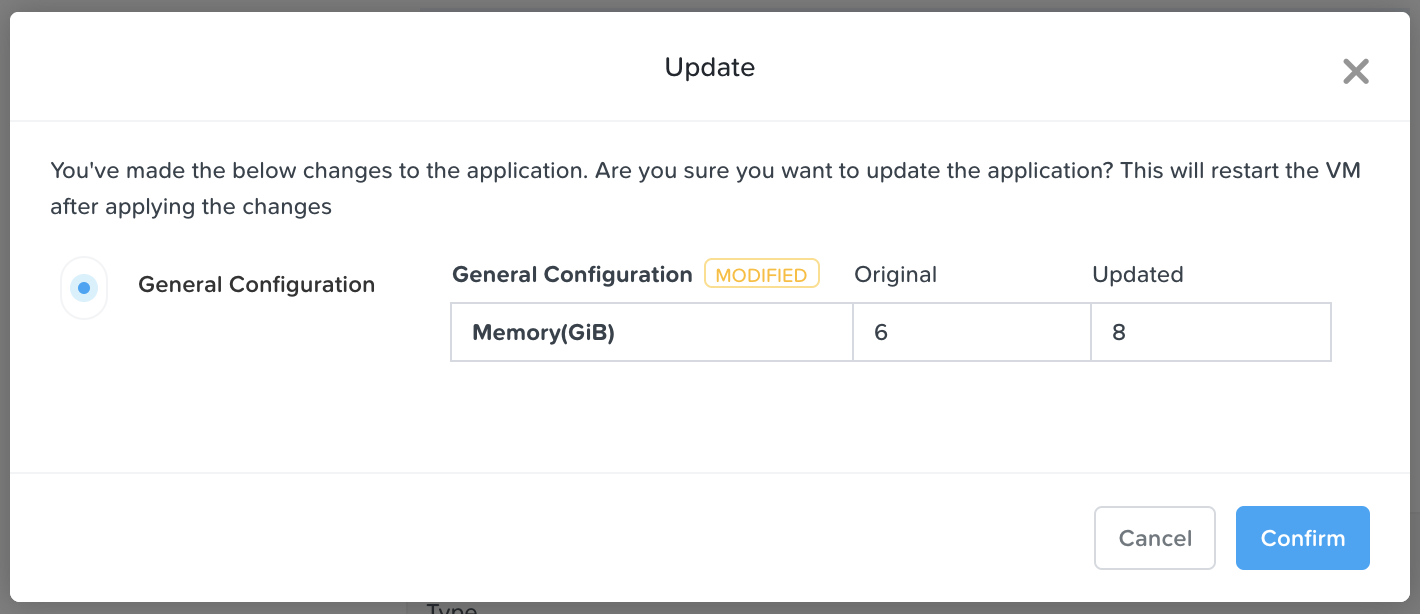The height and width of the screenshot is (614, 1420).
Task: Click the Type label behind the dialog
Action: (451, 608)
